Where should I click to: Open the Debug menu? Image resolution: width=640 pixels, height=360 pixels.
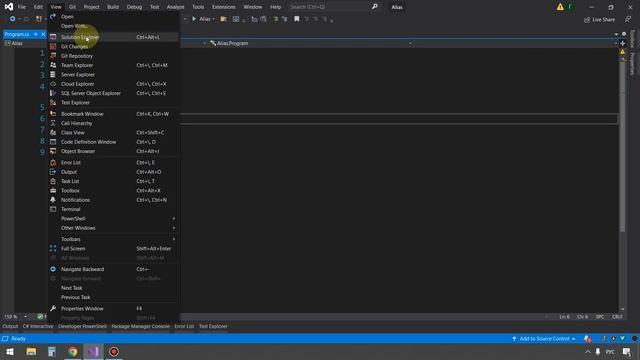tap(134, 7)
